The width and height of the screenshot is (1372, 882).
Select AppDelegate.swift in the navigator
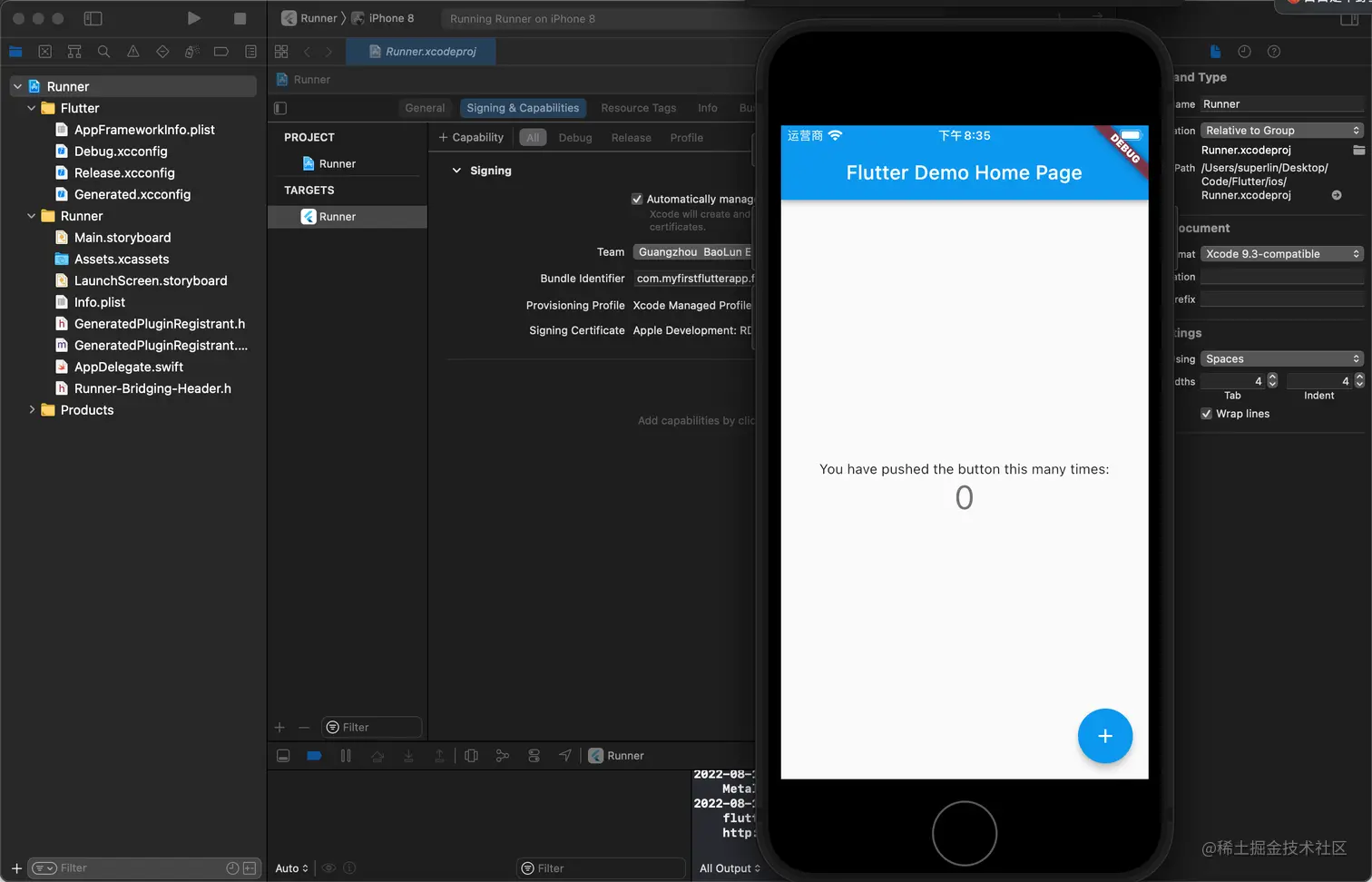129,367
